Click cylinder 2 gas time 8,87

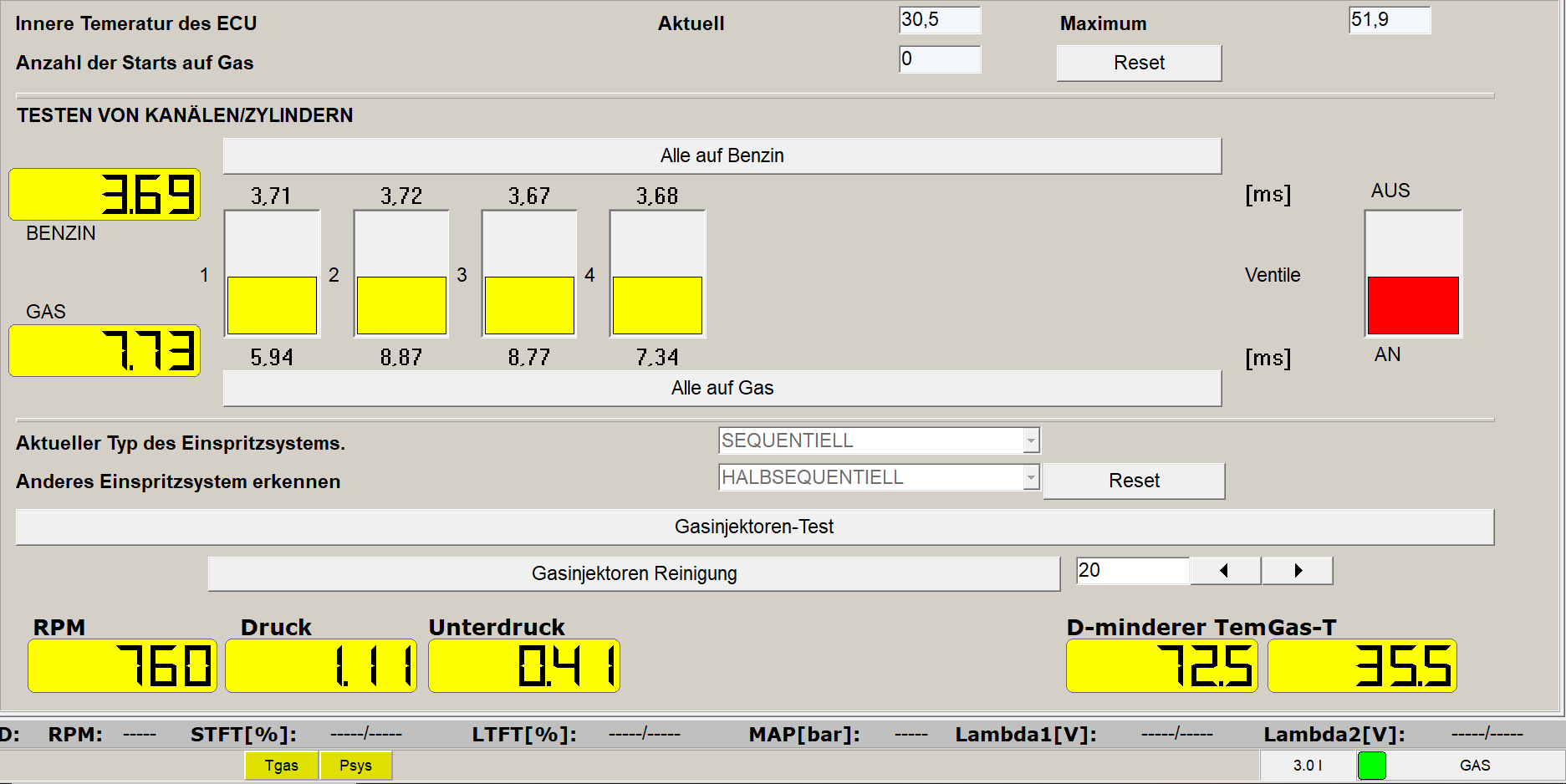(401, 358)
